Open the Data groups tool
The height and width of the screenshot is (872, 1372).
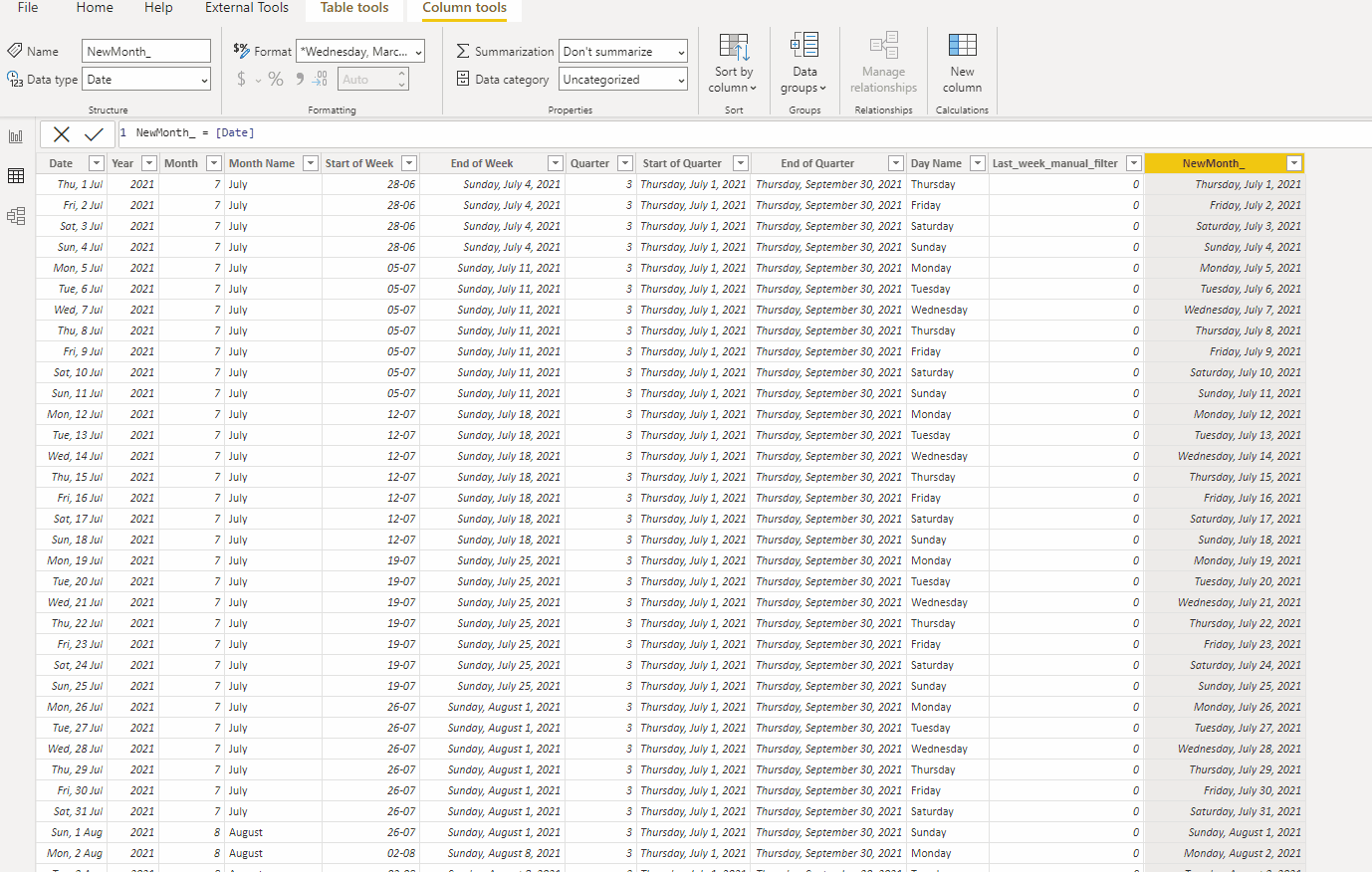804,63
